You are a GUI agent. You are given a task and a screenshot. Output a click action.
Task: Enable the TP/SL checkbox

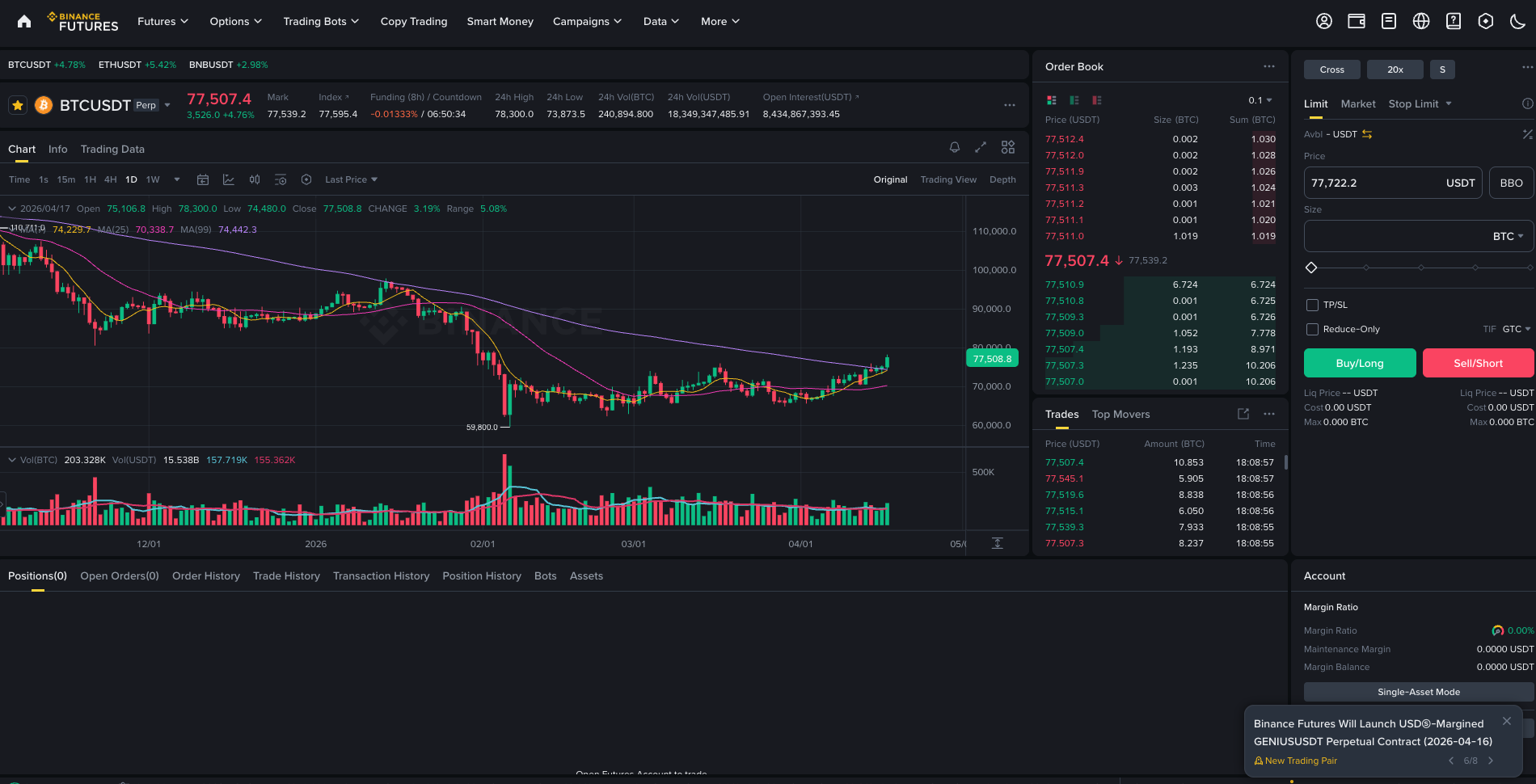pos(1313,305)
